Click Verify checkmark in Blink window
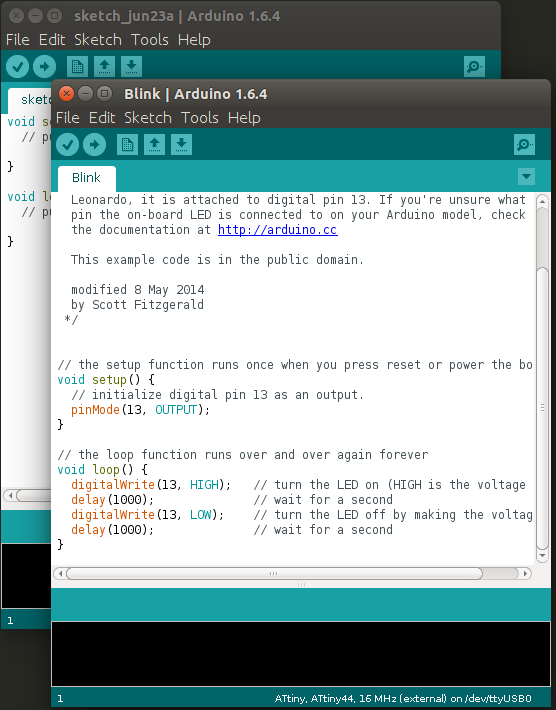The height and width of the screenshot is (710, 556). point(67,144)
